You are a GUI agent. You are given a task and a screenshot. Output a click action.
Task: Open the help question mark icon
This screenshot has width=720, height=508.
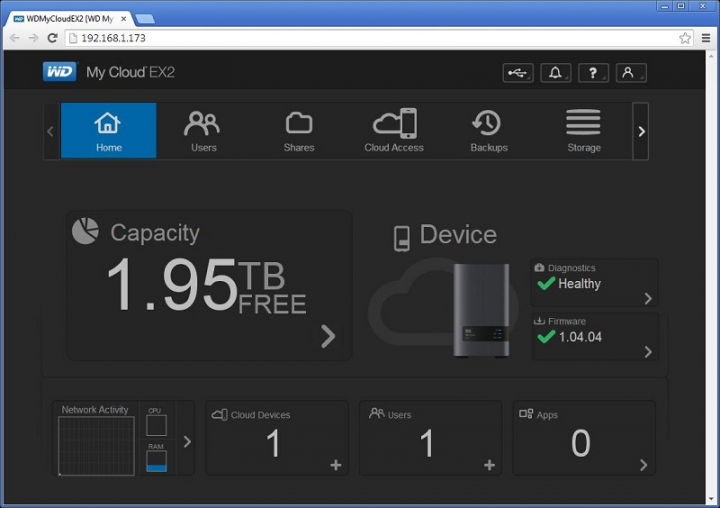[593, 73]
